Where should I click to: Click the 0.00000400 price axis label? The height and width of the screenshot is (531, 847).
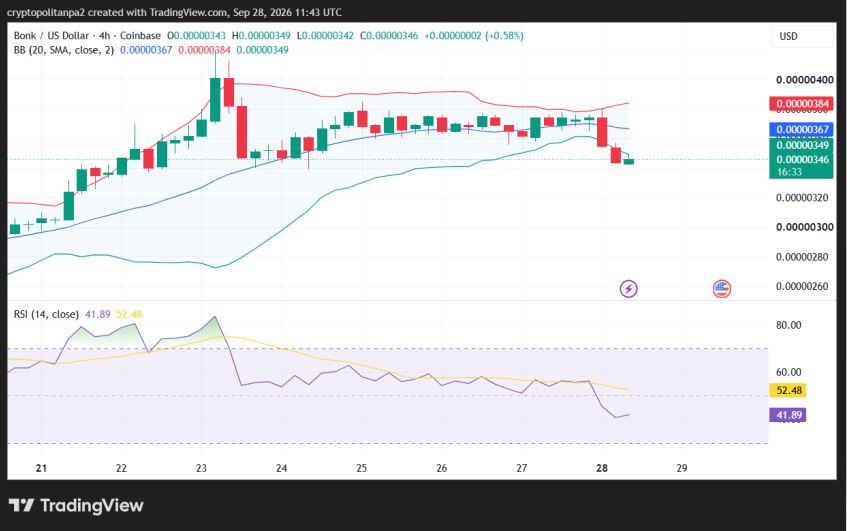click(x=804, y=80)
